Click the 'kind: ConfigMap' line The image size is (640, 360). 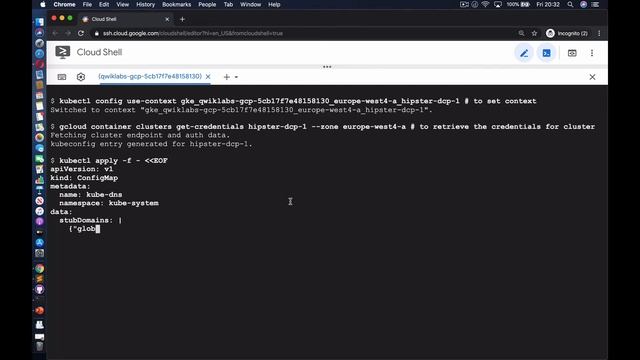[84, 178]
